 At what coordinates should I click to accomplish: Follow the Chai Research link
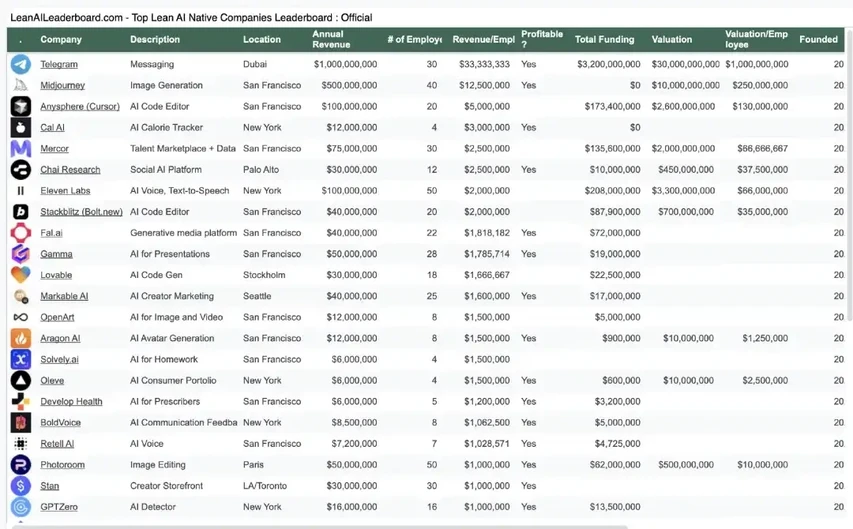coord(70,170)
